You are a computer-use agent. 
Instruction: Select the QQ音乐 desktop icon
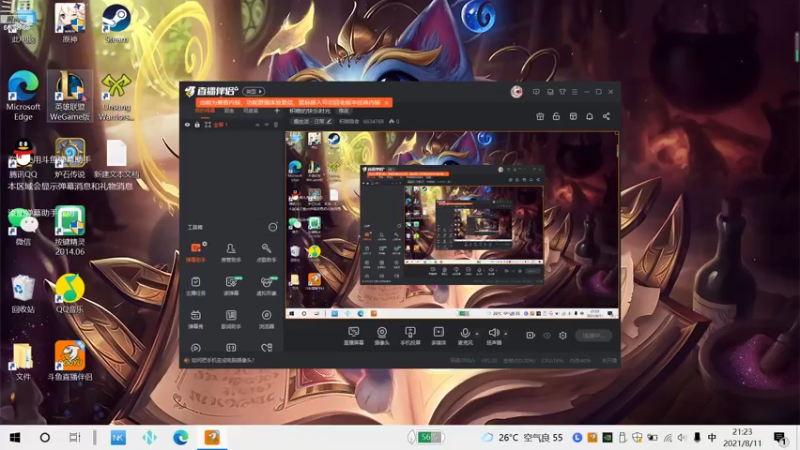70,293
